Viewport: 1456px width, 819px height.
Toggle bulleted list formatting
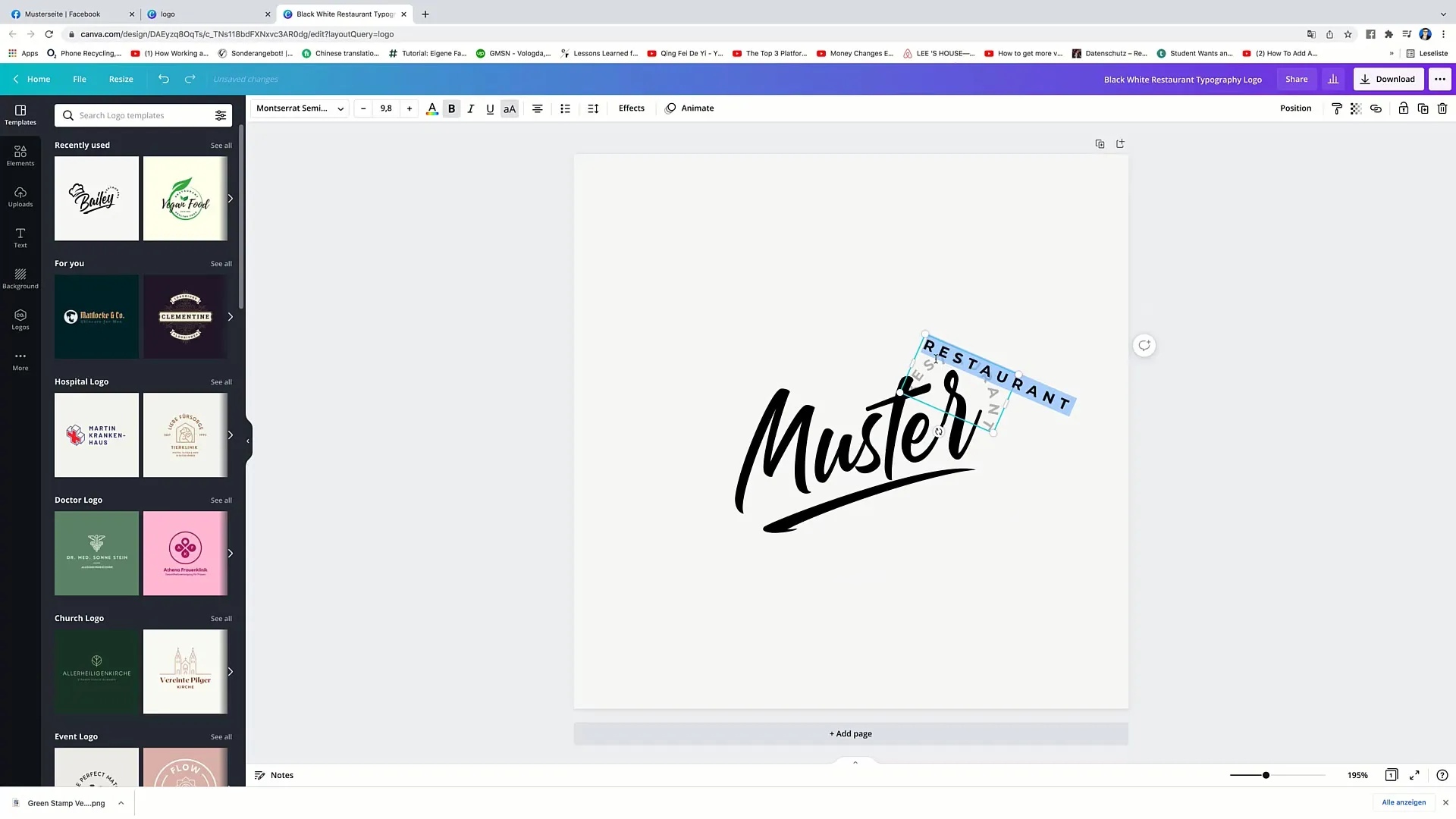(565, 108)
